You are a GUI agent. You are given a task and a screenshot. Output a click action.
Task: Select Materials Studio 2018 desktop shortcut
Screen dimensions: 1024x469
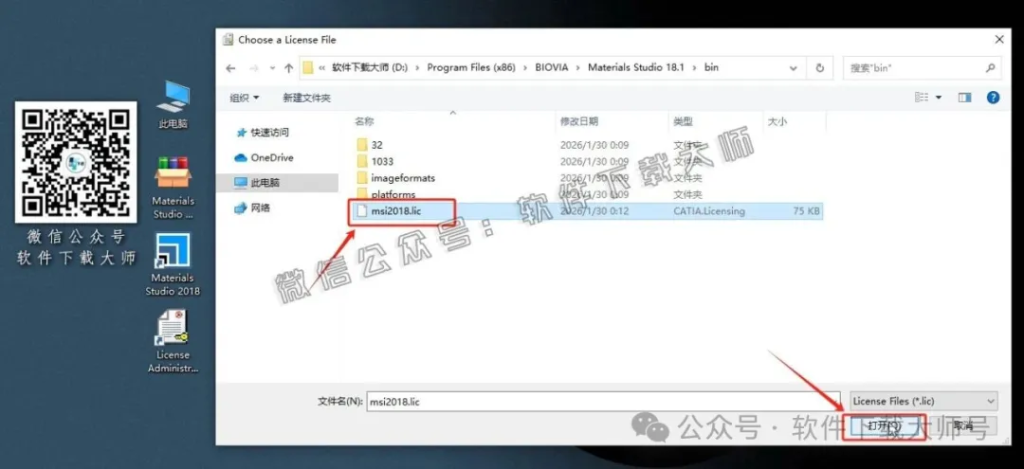click(x=172, y=265)
